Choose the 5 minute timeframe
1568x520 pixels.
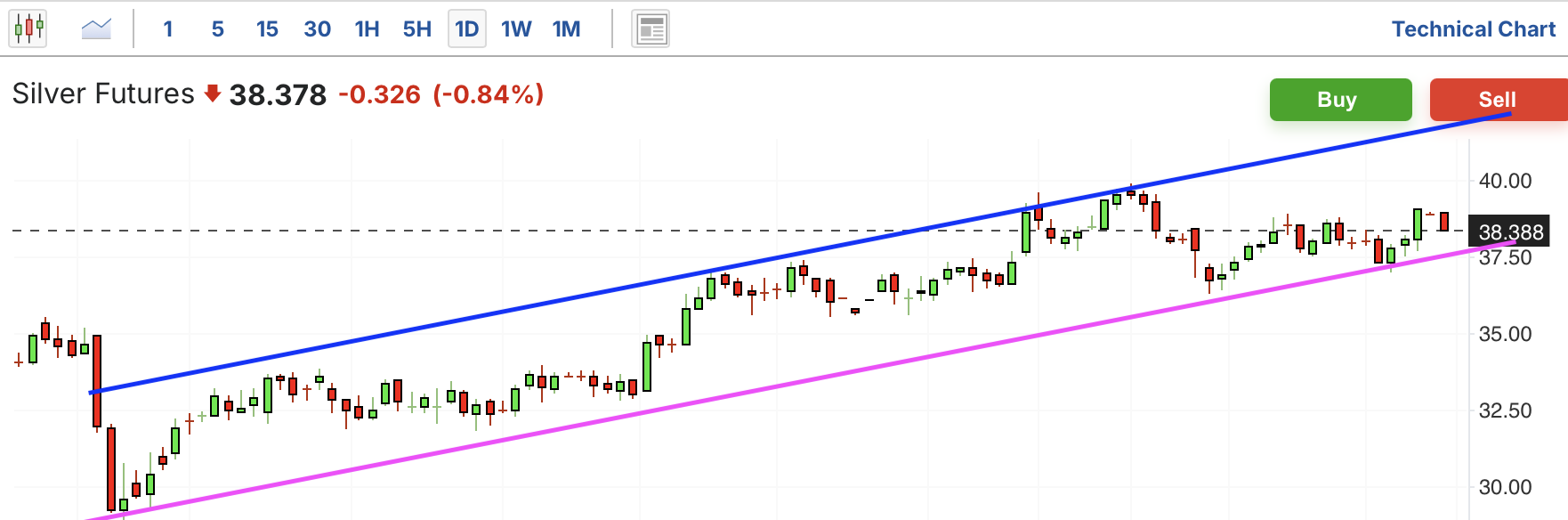click(x=217, y=29)
